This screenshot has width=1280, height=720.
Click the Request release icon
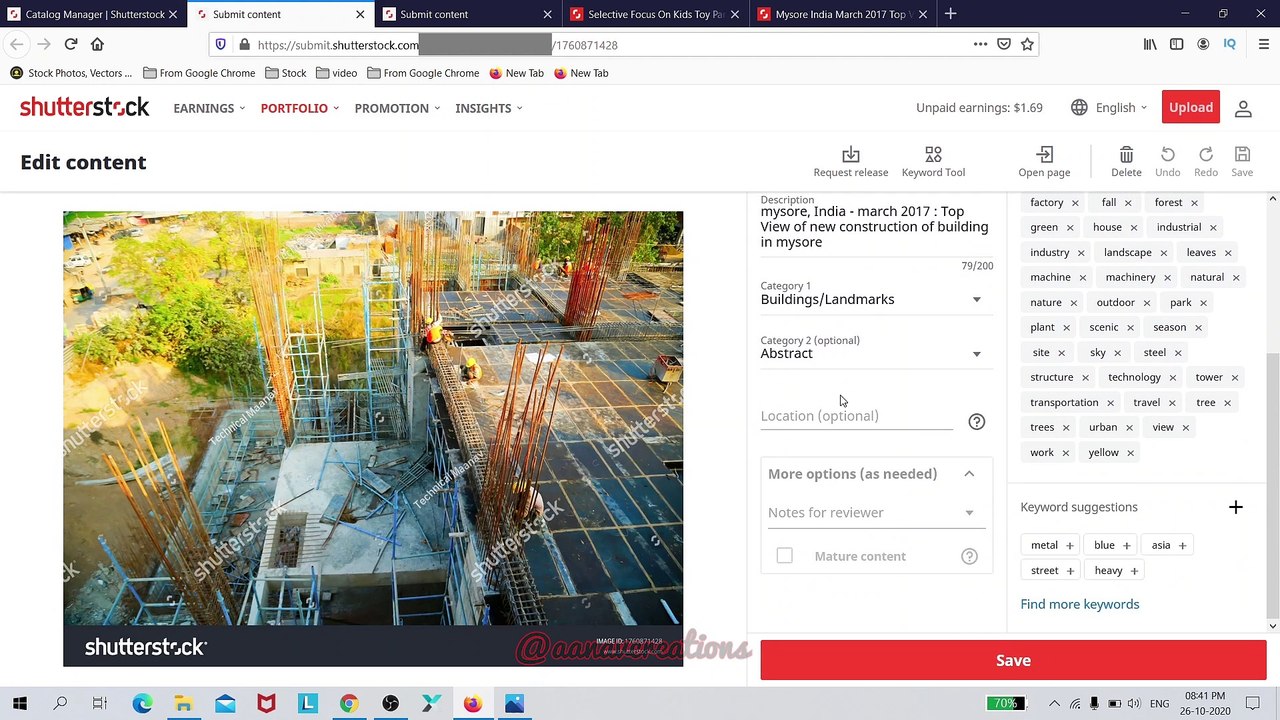tap(850, 155)
